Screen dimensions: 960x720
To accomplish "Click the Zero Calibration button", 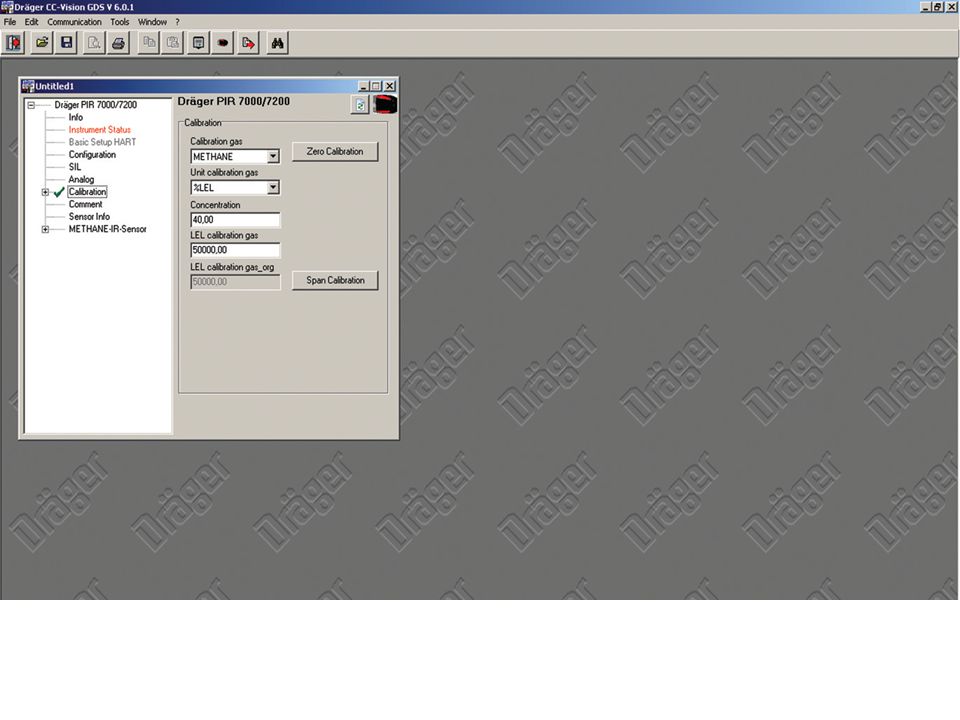I will click(335, 151).
